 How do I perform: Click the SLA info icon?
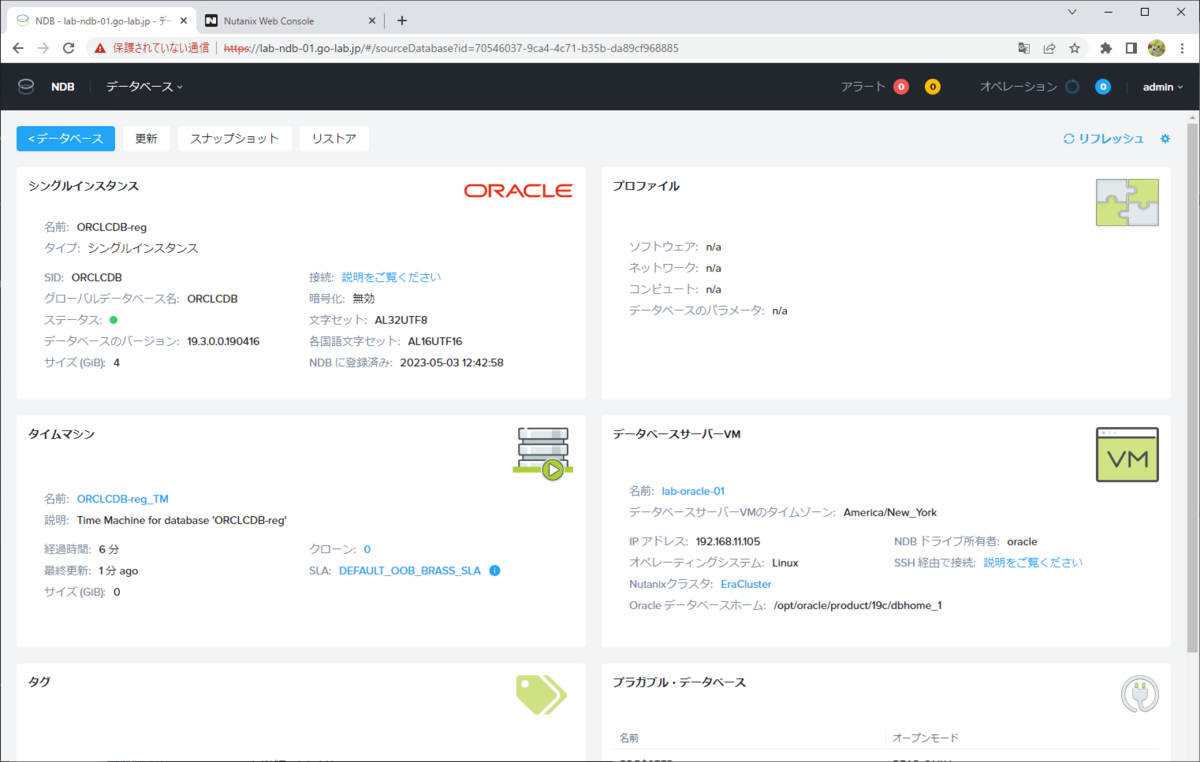tap(494, 571)
